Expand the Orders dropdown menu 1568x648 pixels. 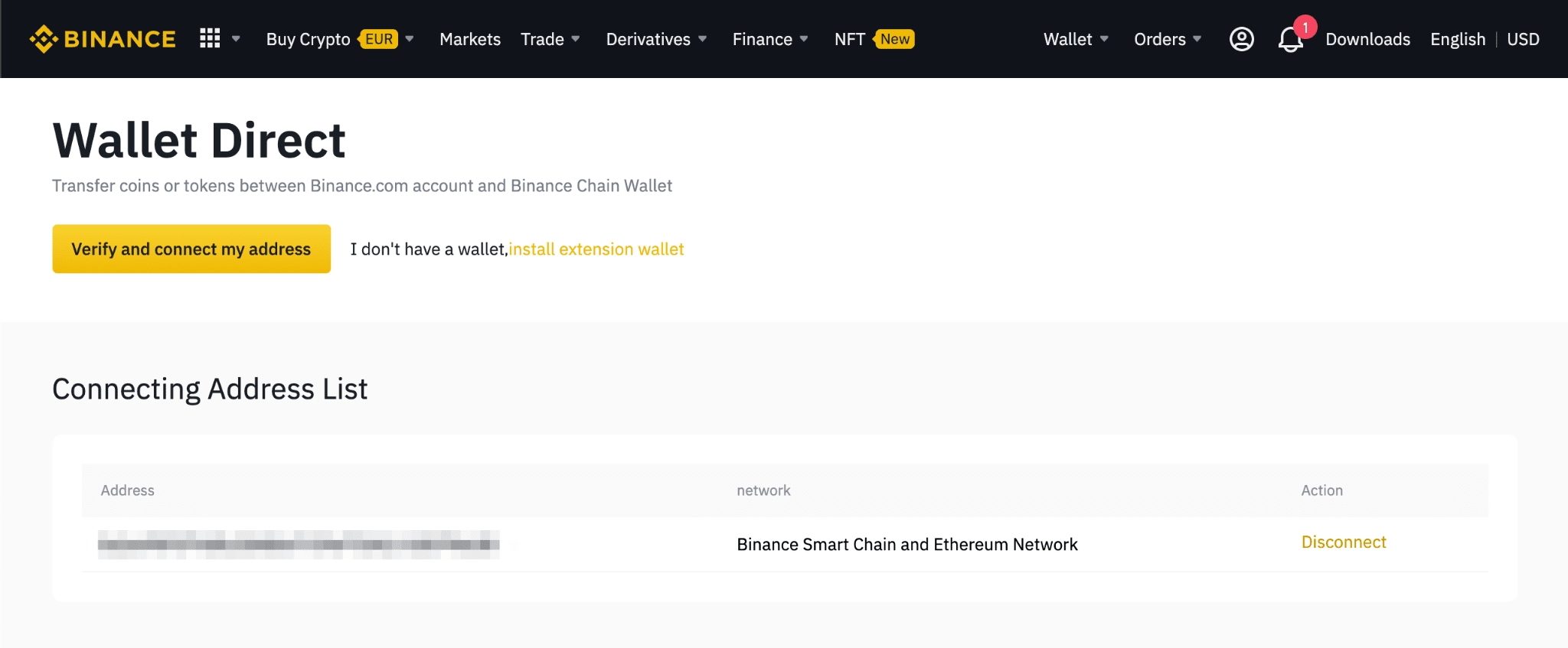point(1167,39)
